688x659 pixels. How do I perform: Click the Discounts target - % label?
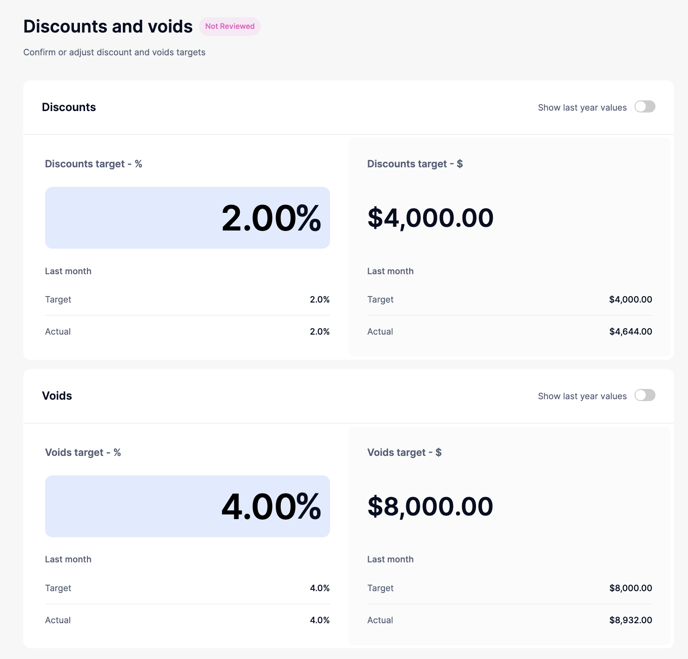coord(94,164)
